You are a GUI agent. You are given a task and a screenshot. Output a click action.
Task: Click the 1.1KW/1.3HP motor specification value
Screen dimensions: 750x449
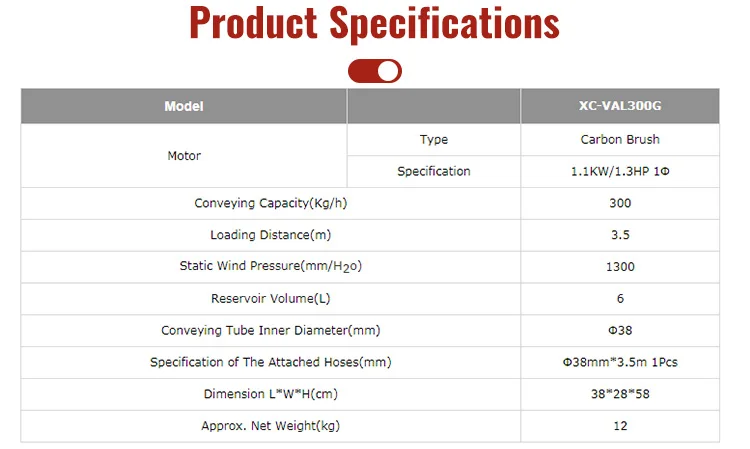[x=619, y=172]
